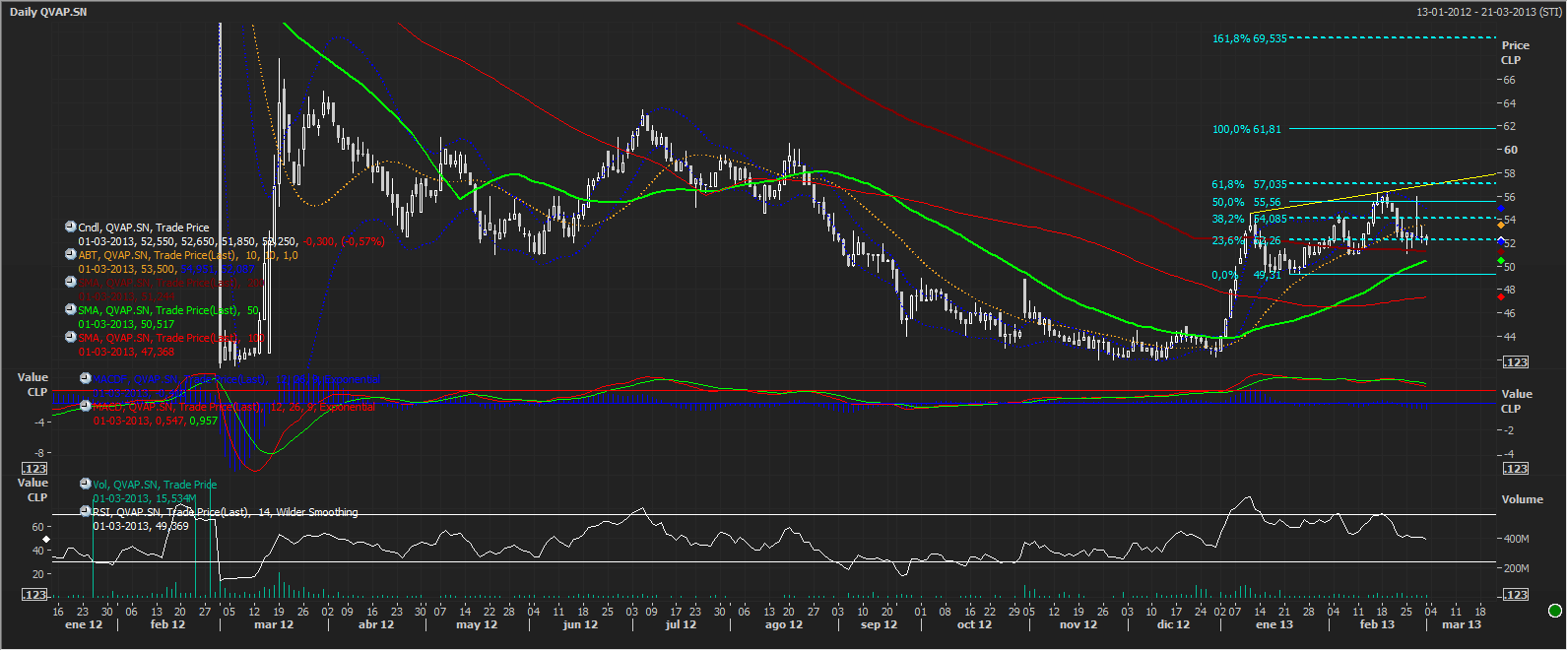
Task: Click the SMA 100 legend icon
Action: coord(71,337)
